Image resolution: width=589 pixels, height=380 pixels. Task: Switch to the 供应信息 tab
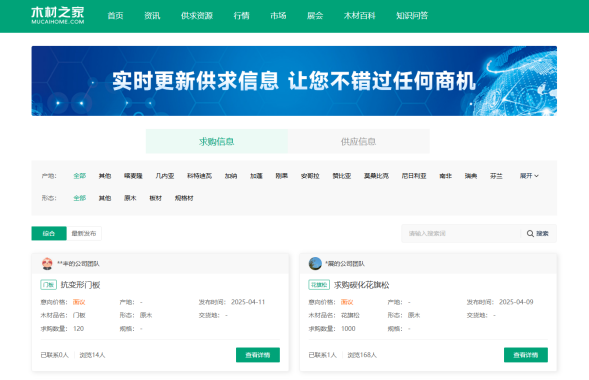(358, 141)
